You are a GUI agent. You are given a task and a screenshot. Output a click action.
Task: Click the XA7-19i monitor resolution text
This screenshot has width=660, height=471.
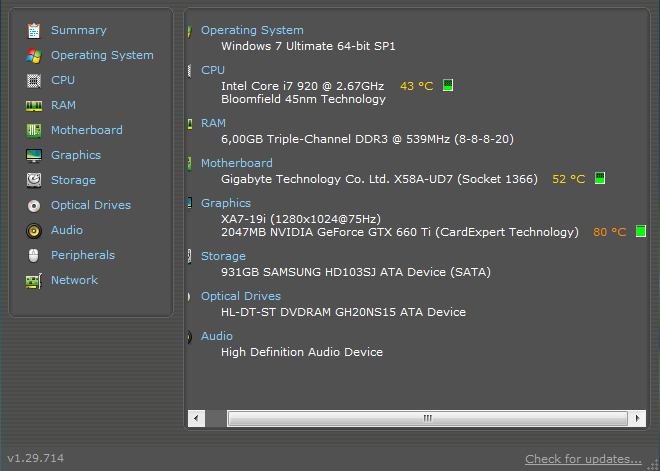pos(301,219)
